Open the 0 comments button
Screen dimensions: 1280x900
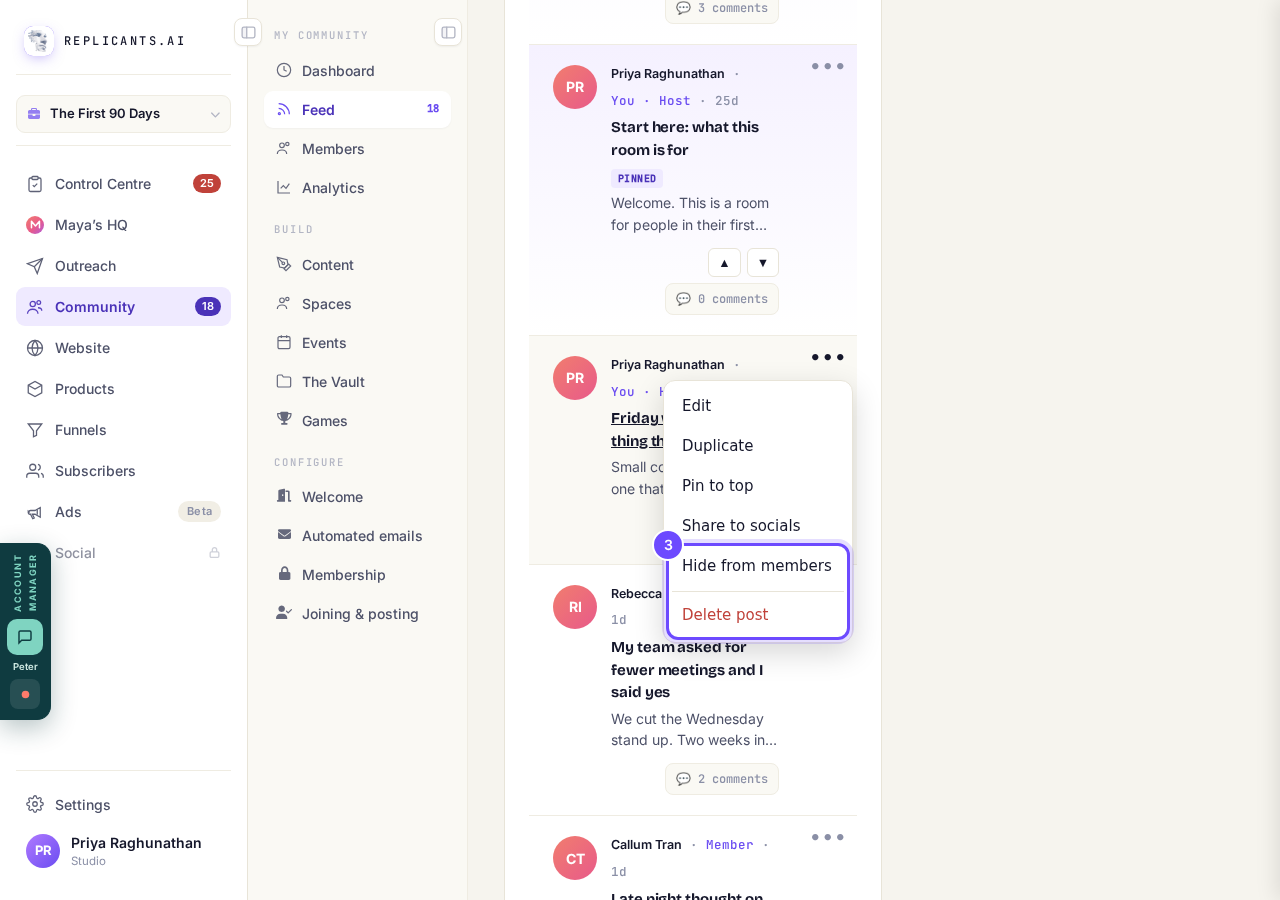722,299
